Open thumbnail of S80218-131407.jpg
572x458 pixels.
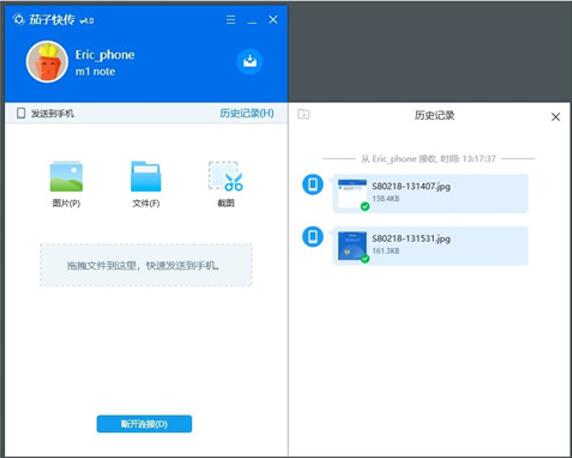pyautogui.click(x=352, y=193)
